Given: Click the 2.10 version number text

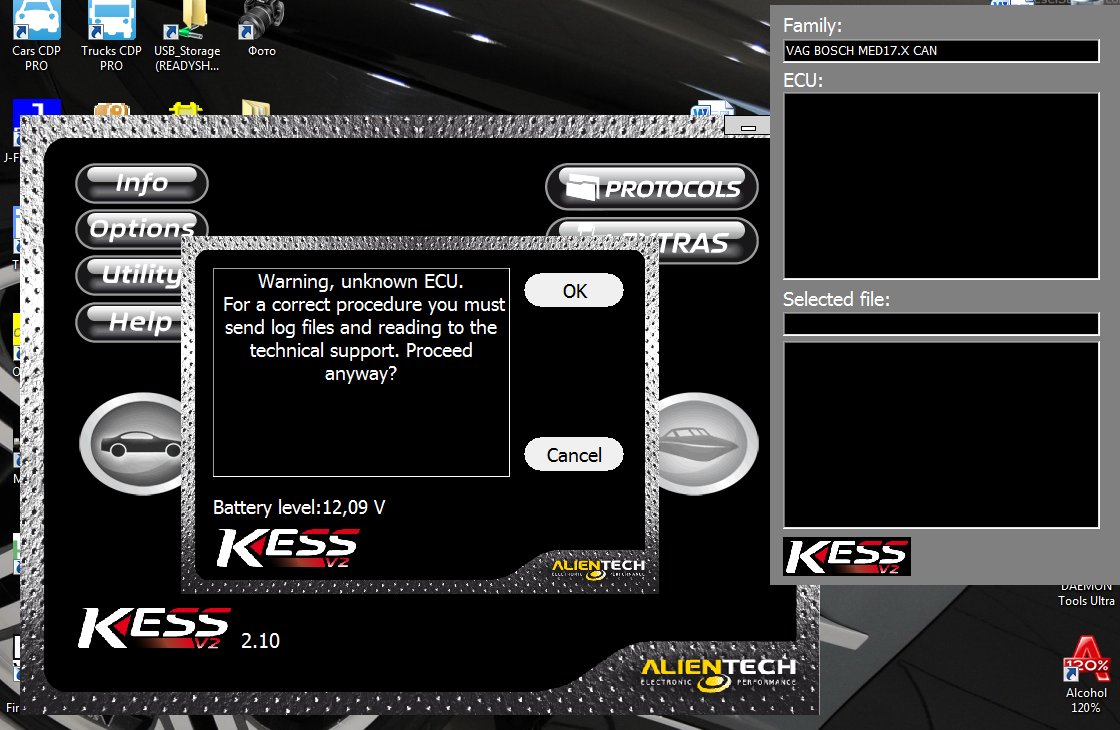Looking at the screenshot, I should click(260, 641).
